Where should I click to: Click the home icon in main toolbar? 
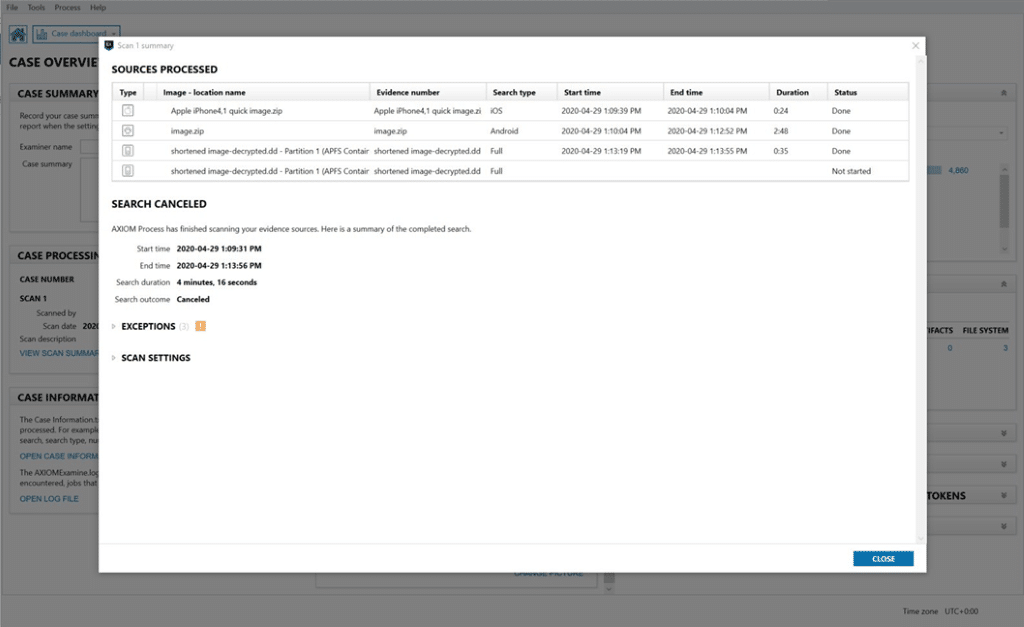pyautogui.click(x=18, y=34)
